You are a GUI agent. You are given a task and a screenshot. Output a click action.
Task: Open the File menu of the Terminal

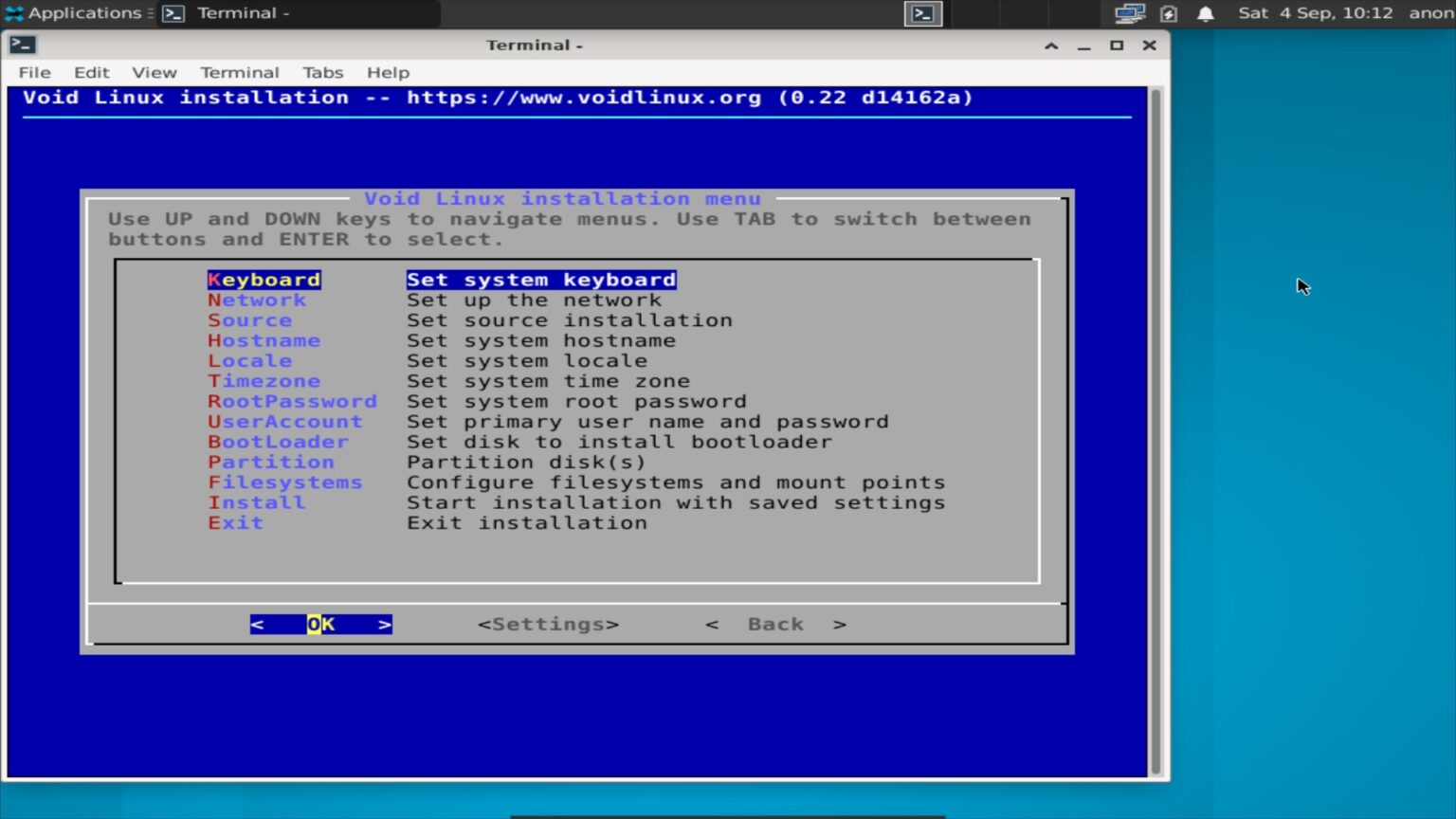[33, 72]
